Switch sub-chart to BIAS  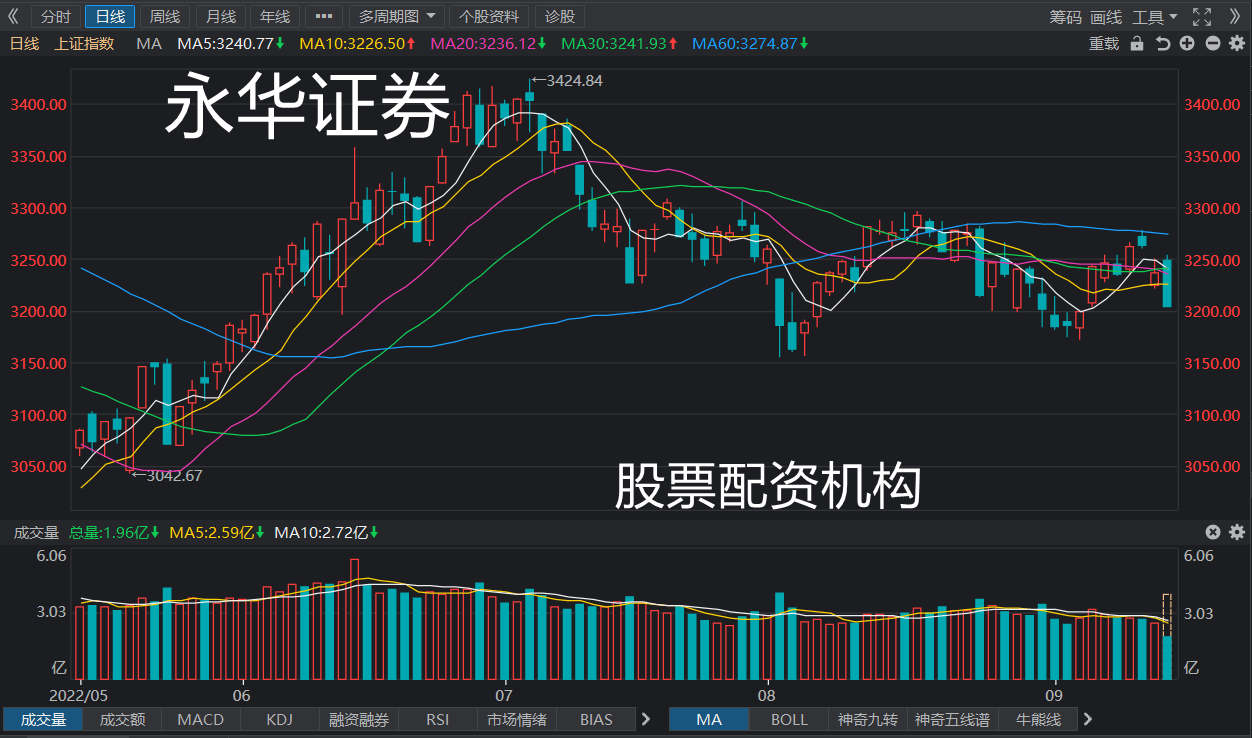coord(596,719)
